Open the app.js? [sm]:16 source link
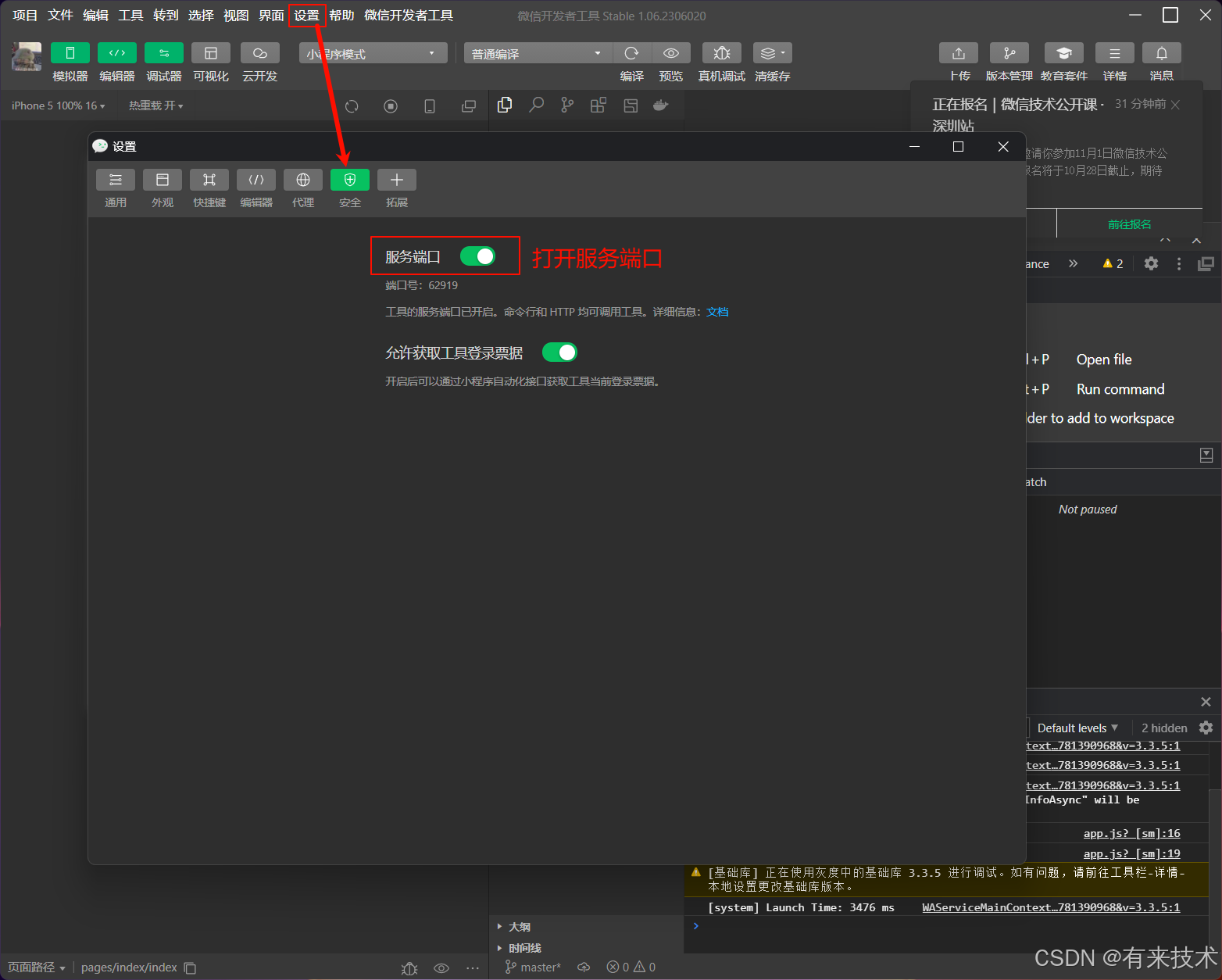Screen dimensions: 1222x980 (x=1131, y=834)
